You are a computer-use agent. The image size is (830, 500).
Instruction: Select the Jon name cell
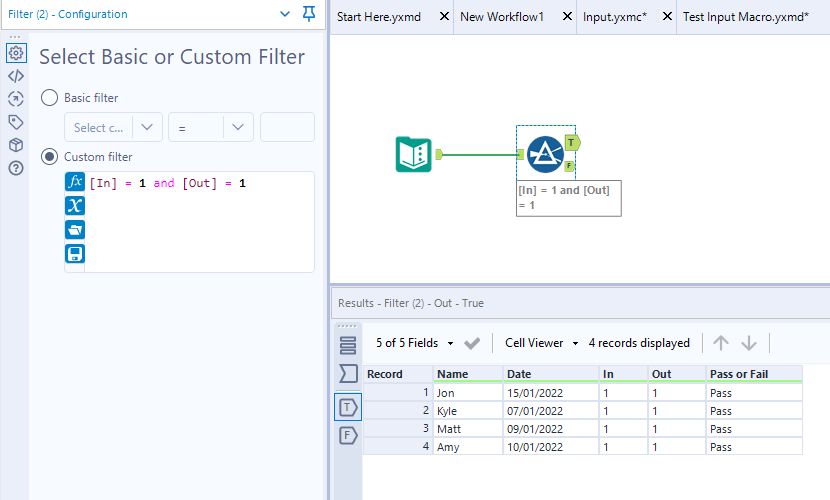point(468,393)
